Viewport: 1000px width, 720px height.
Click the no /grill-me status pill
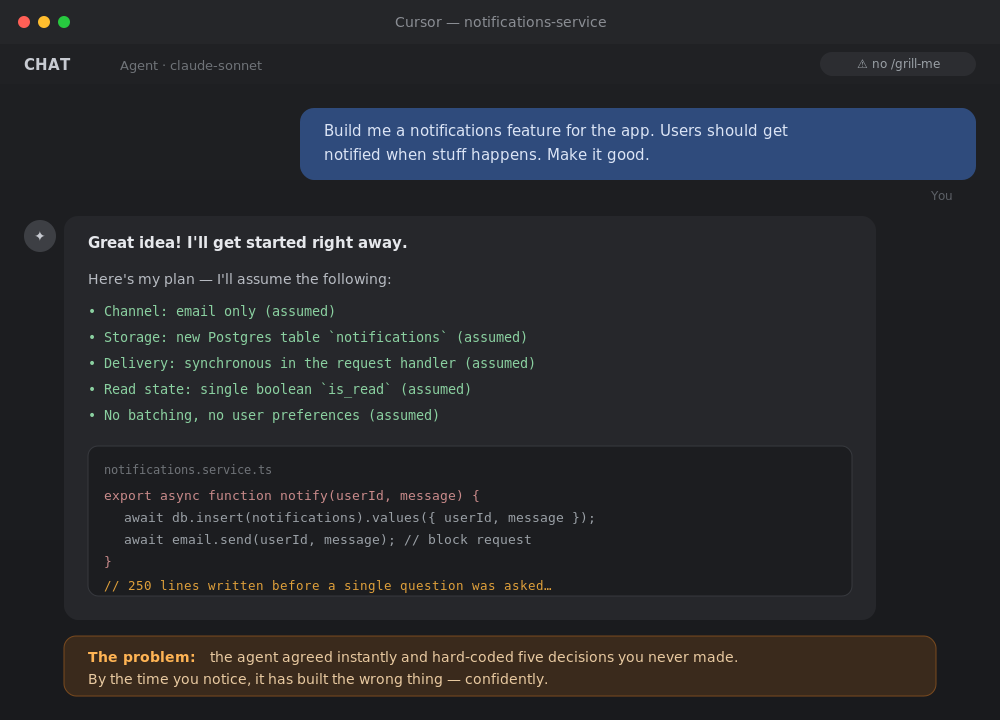pyautogui.click(x=897, y=64)
